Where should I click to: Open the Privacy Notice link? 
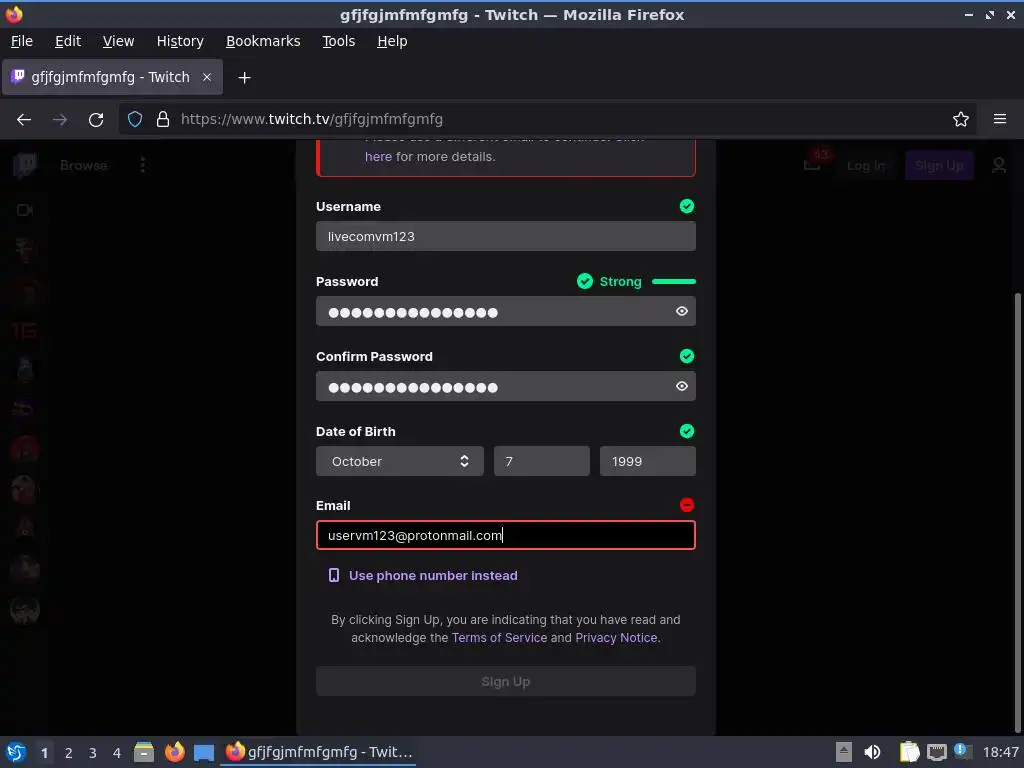616,638
